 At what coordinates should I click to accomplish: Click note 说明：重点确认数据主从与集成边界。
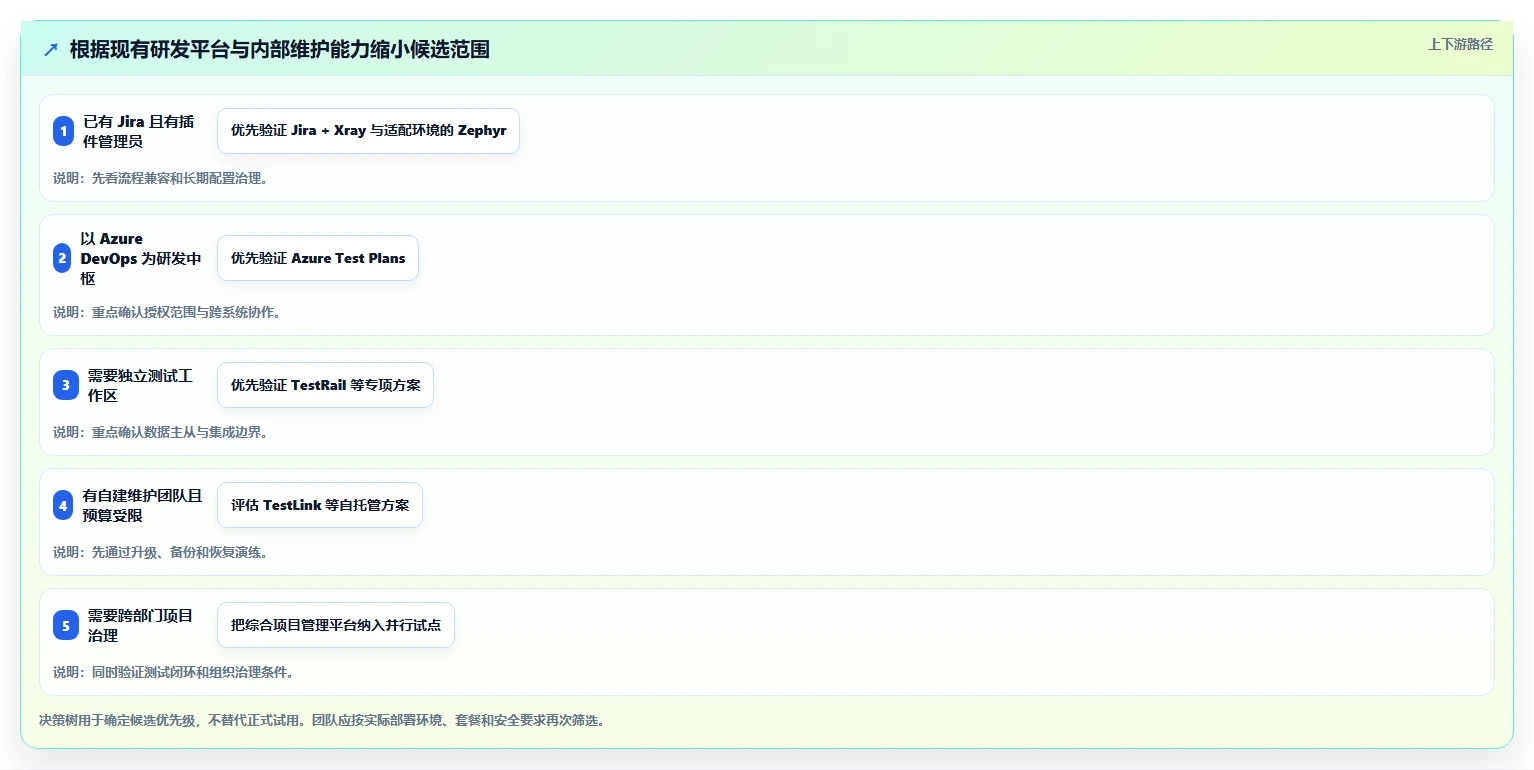click(x=160, y=432)
